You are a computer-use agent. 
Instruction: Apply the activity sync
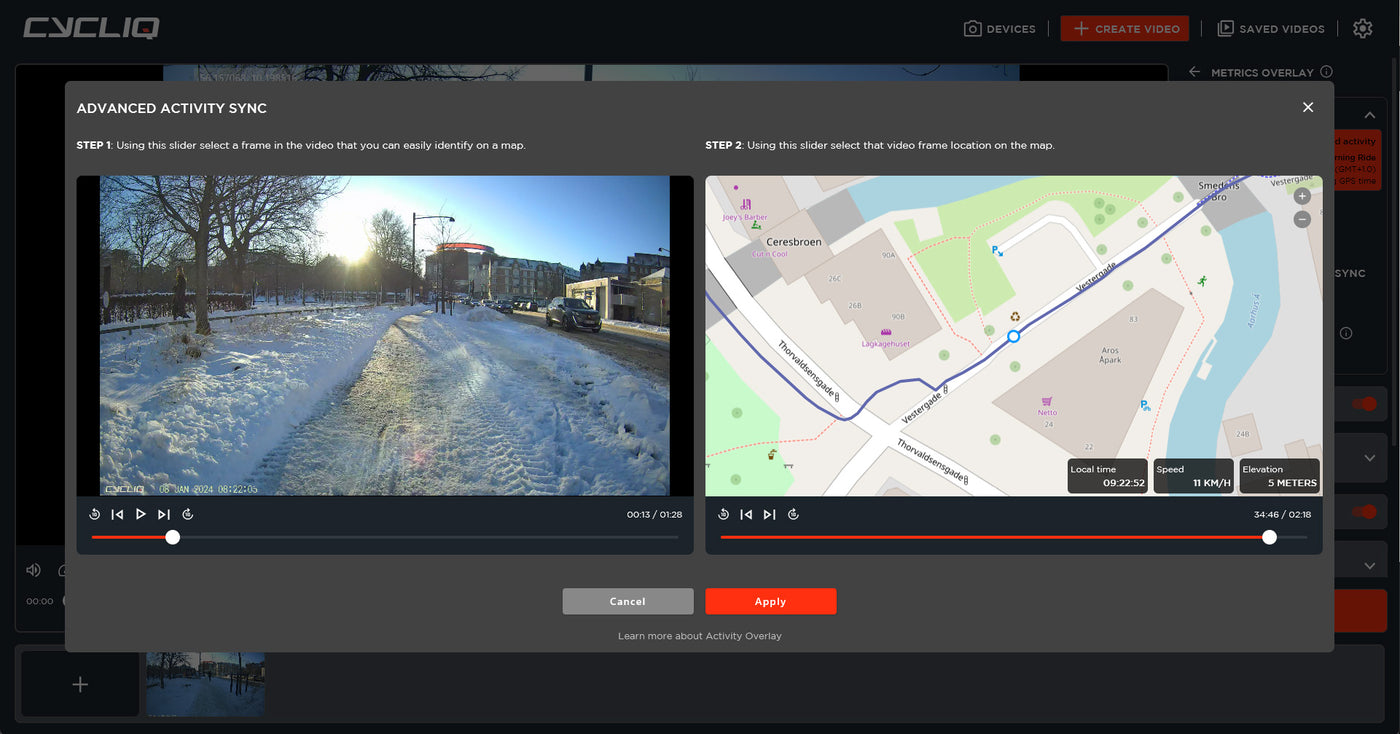coord(771,601)
